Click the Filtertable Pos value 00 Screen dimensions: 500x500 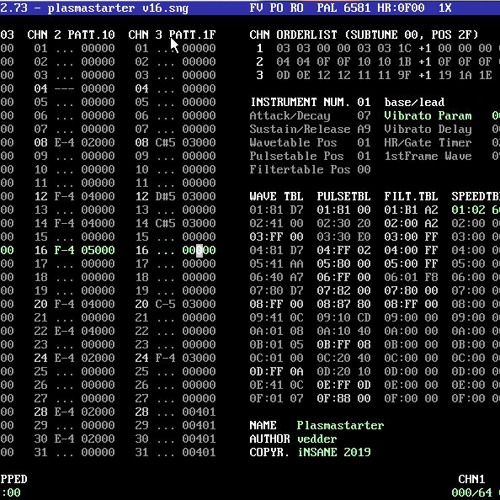pyautogui.click(x=364, y=169)
